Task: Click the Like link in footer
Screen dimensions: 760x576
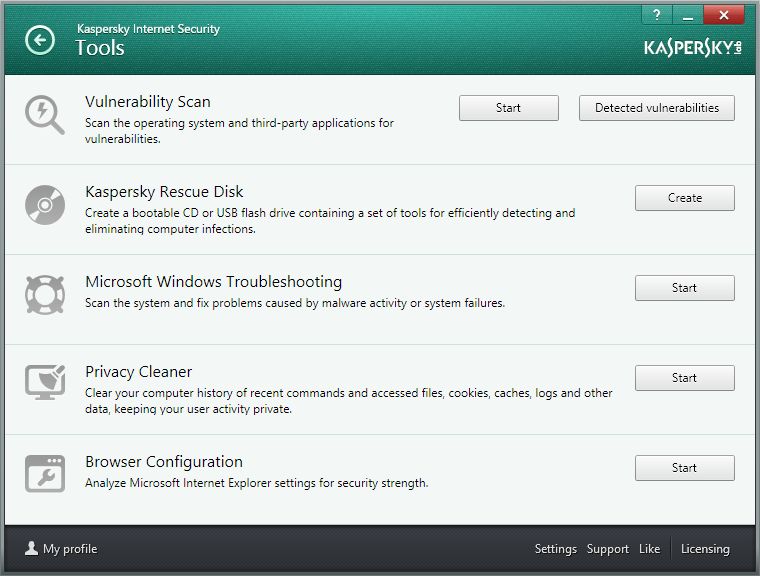Action: 649,549
